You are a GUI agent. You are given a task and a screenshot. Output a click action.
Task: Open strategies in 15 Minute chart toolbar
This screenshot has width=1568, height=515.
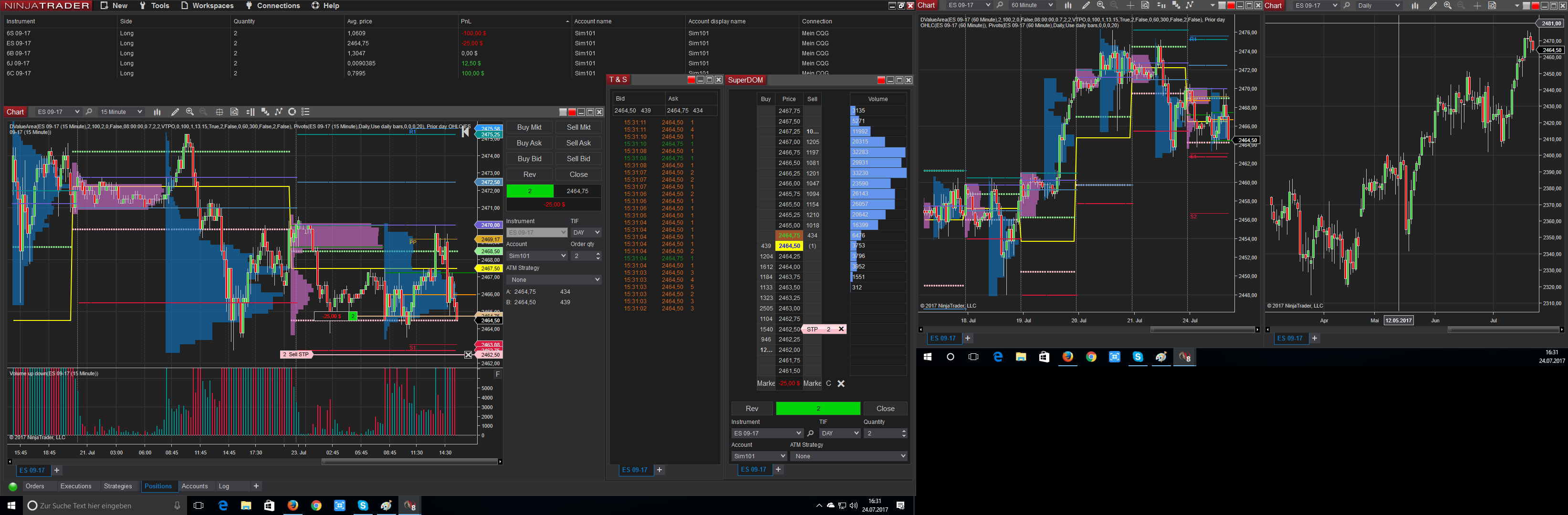click(279, 112)
